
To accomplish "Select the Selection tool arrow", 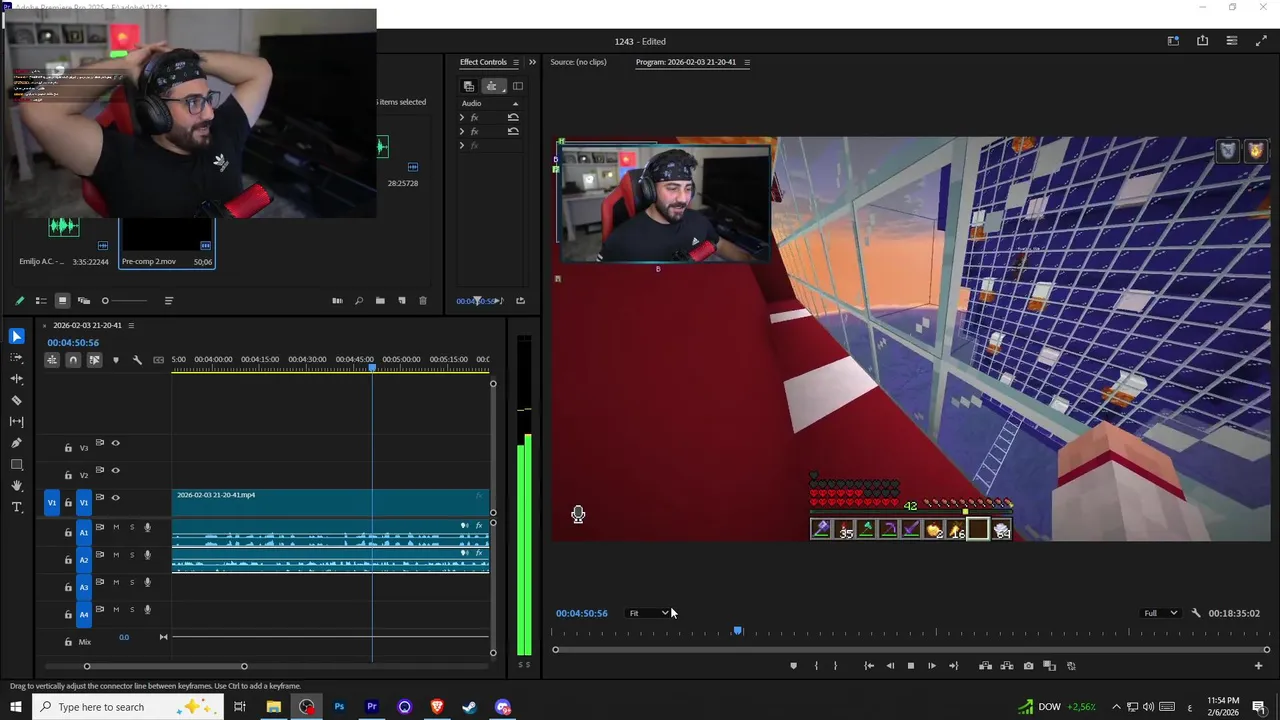I will coord(16,336).
